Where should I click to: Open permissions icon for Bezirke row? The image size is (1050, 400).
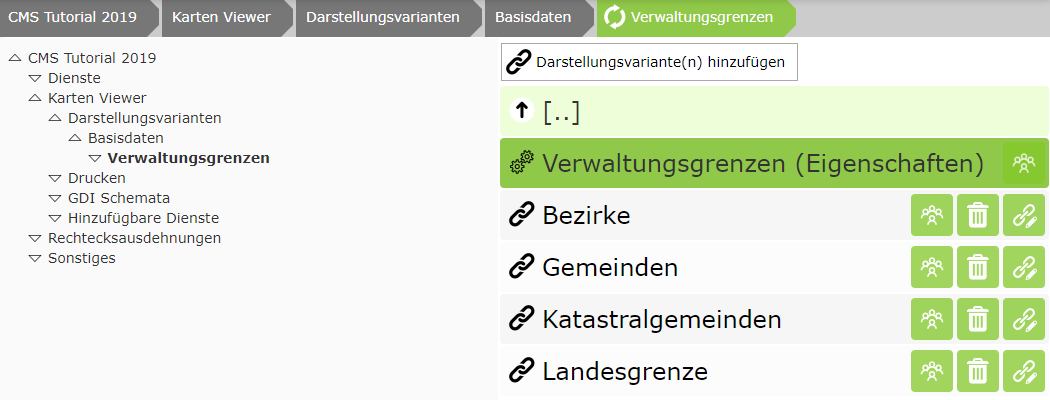coord(931,215)
